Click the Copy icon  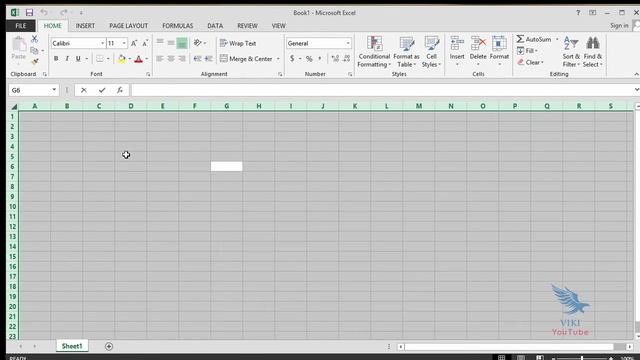35,50
